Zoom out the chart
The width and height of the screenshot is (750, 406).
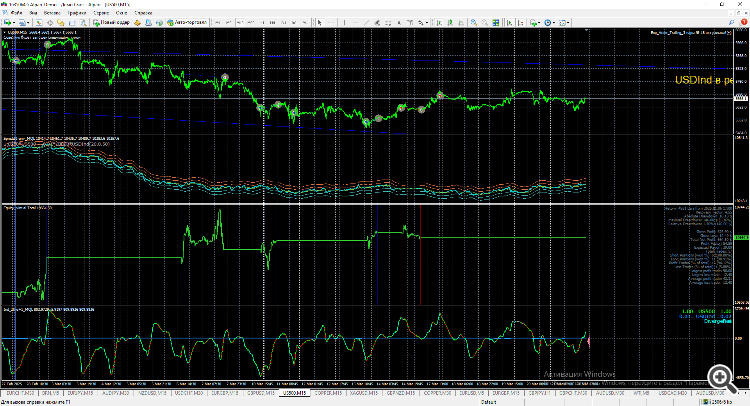tap(485, 22)
